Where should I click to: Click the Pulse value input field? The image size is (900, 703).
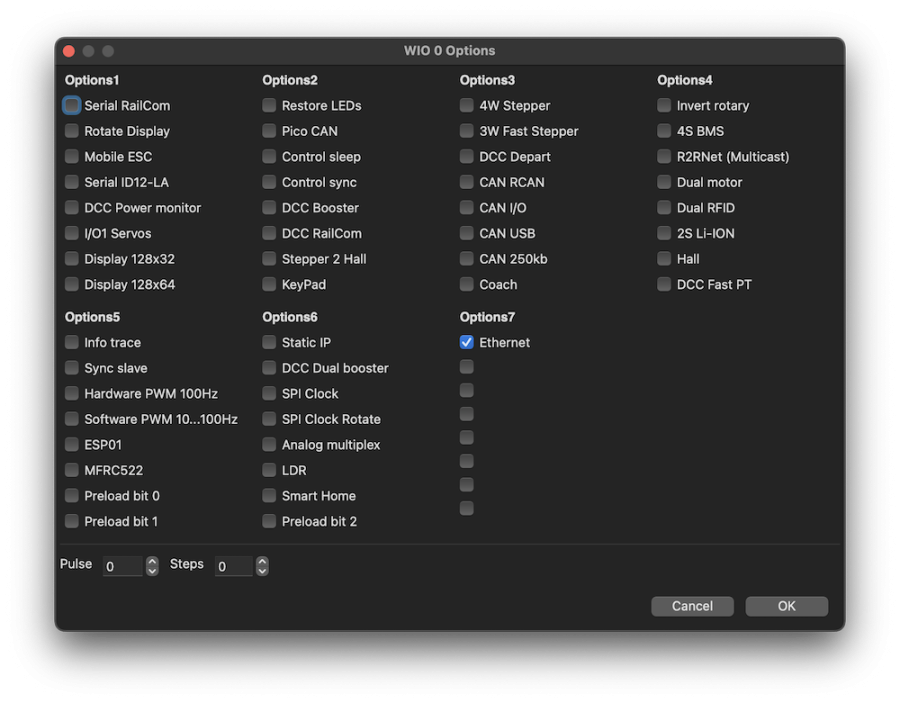point(122,566)
